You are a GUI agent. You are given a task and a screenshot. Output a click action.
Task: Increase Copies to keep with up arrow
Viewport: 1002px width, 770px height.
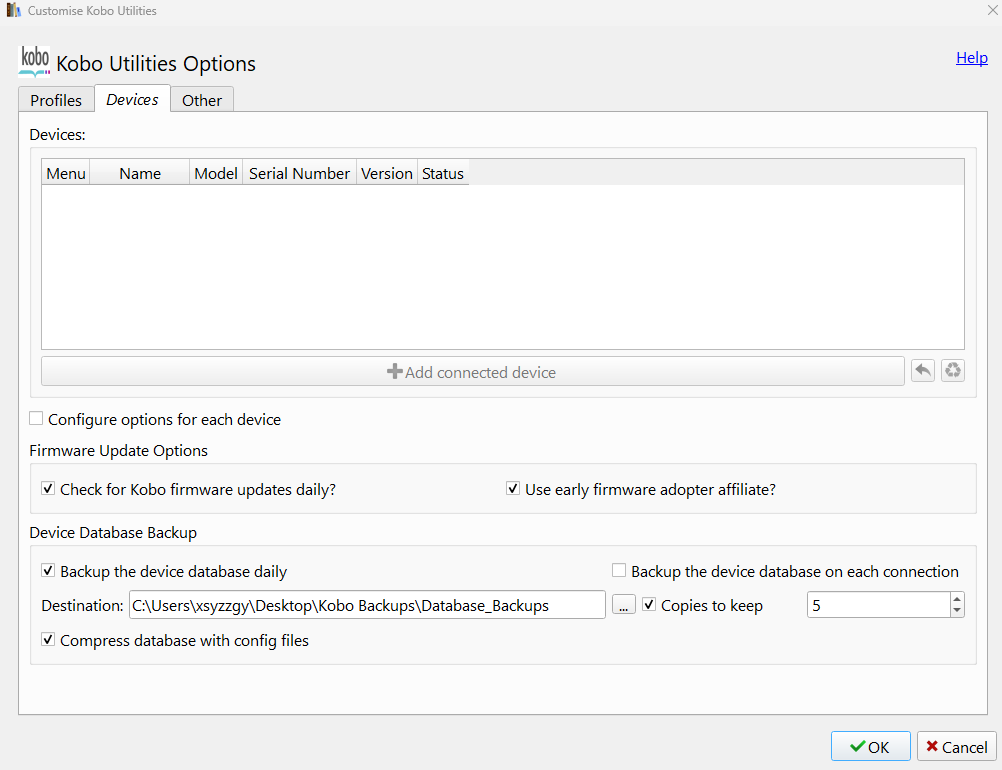pyautogui.click(x=957, y=599)
